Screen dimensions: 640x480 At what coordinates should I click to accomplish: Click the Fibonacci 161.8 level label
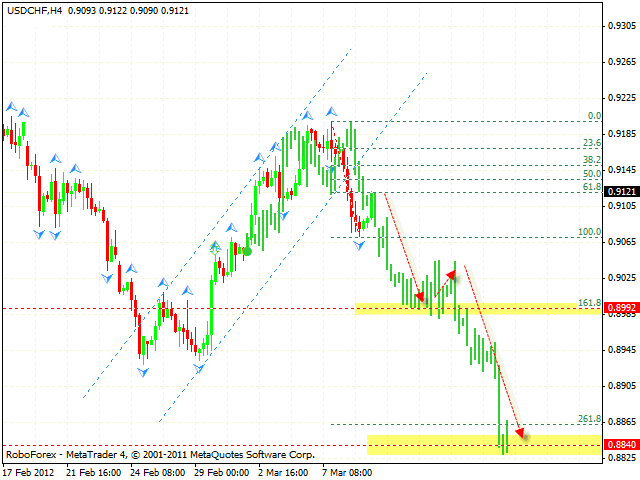[x=589, y=302]
